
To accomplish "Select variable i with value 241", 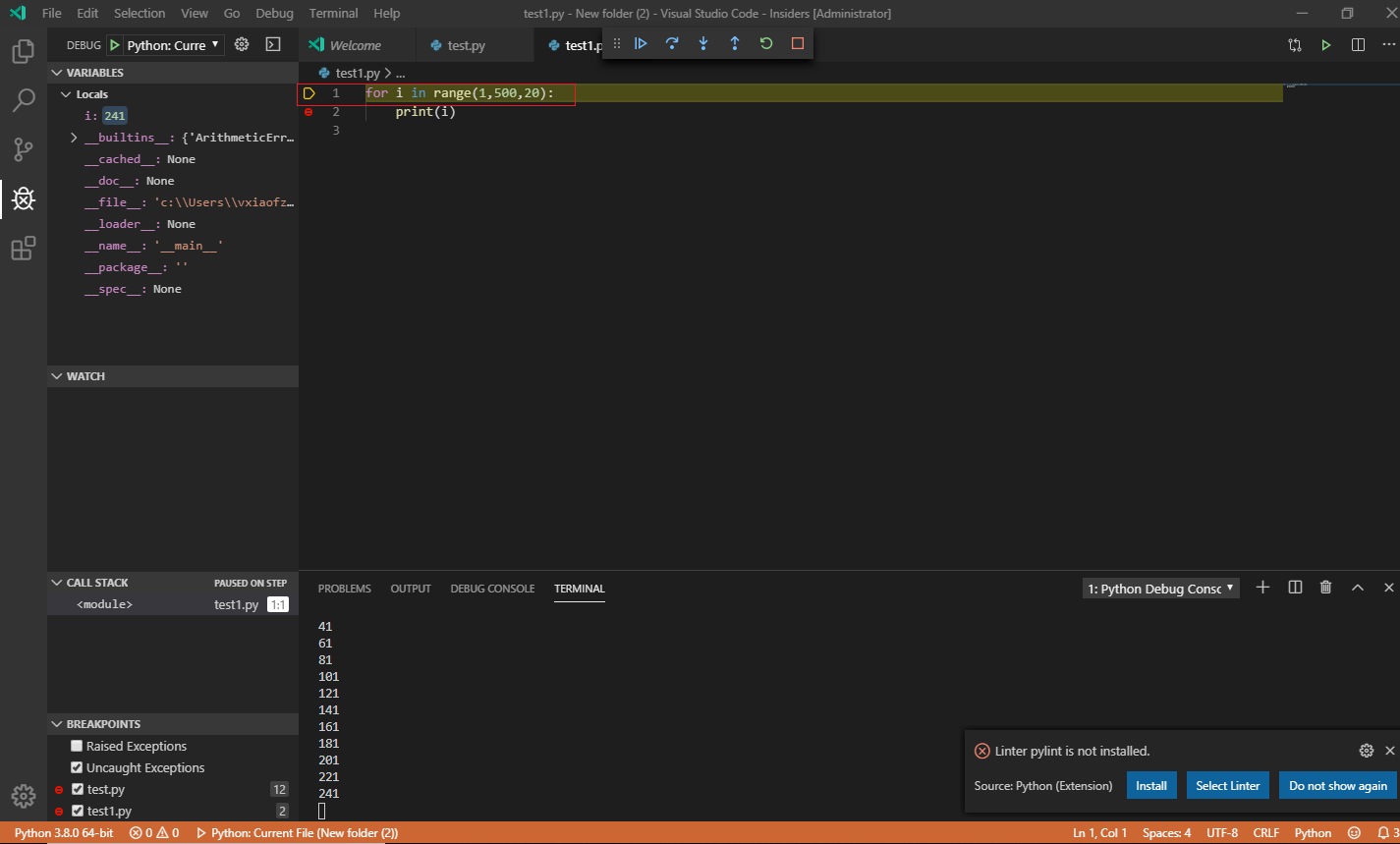I will point(173,116).
